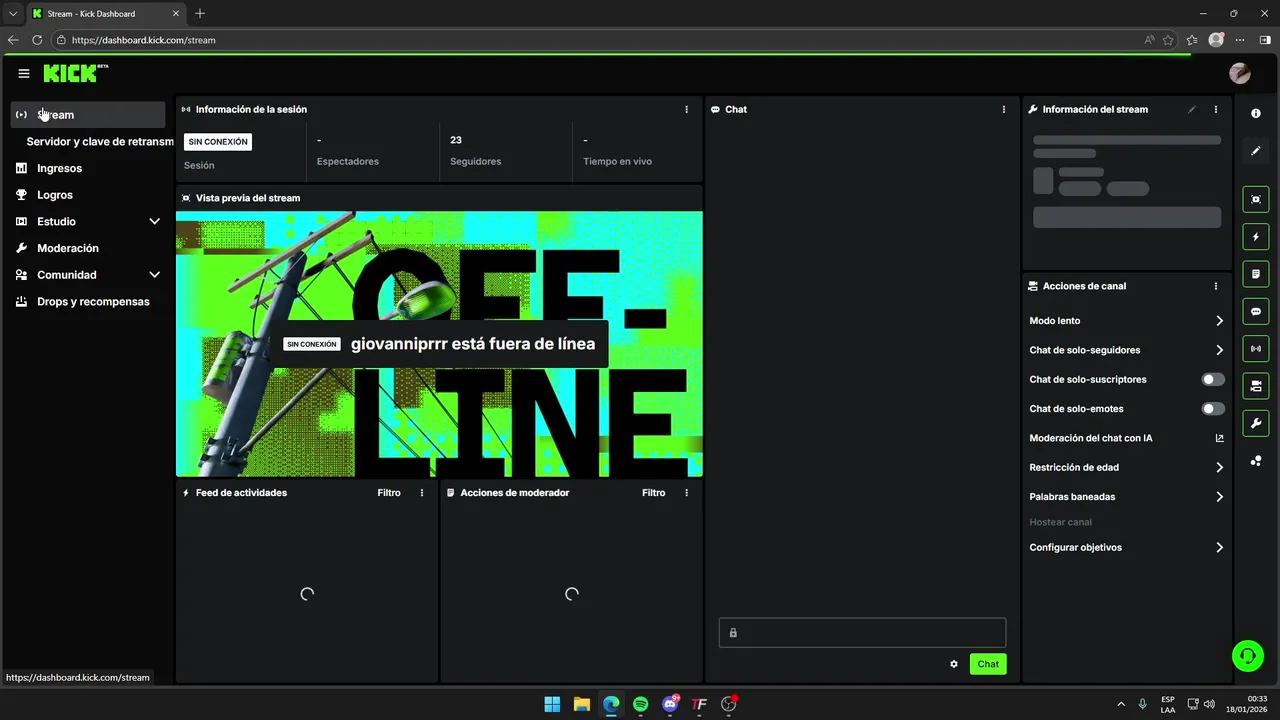Open Chat de solo-seguidores settings chevron
Screen dimensions: 1280x720
(x=1219, y=350)
